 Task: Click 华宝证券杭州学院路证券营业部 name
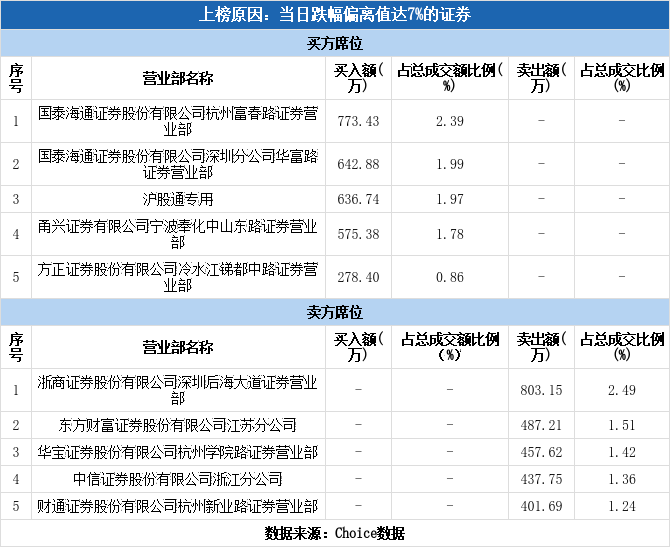click(178, 452)
